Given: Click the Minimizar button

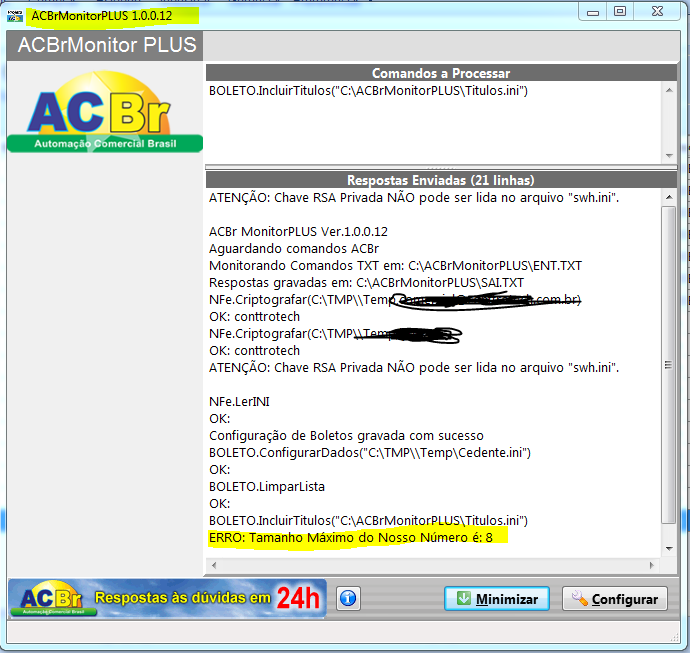Looking at the screenshot, I should (496, 598).
